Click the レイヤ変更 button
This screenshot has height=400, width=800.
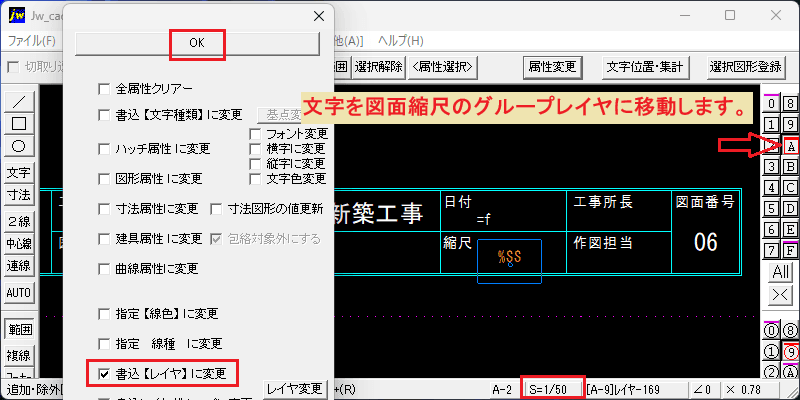click(x=295, y=389)
